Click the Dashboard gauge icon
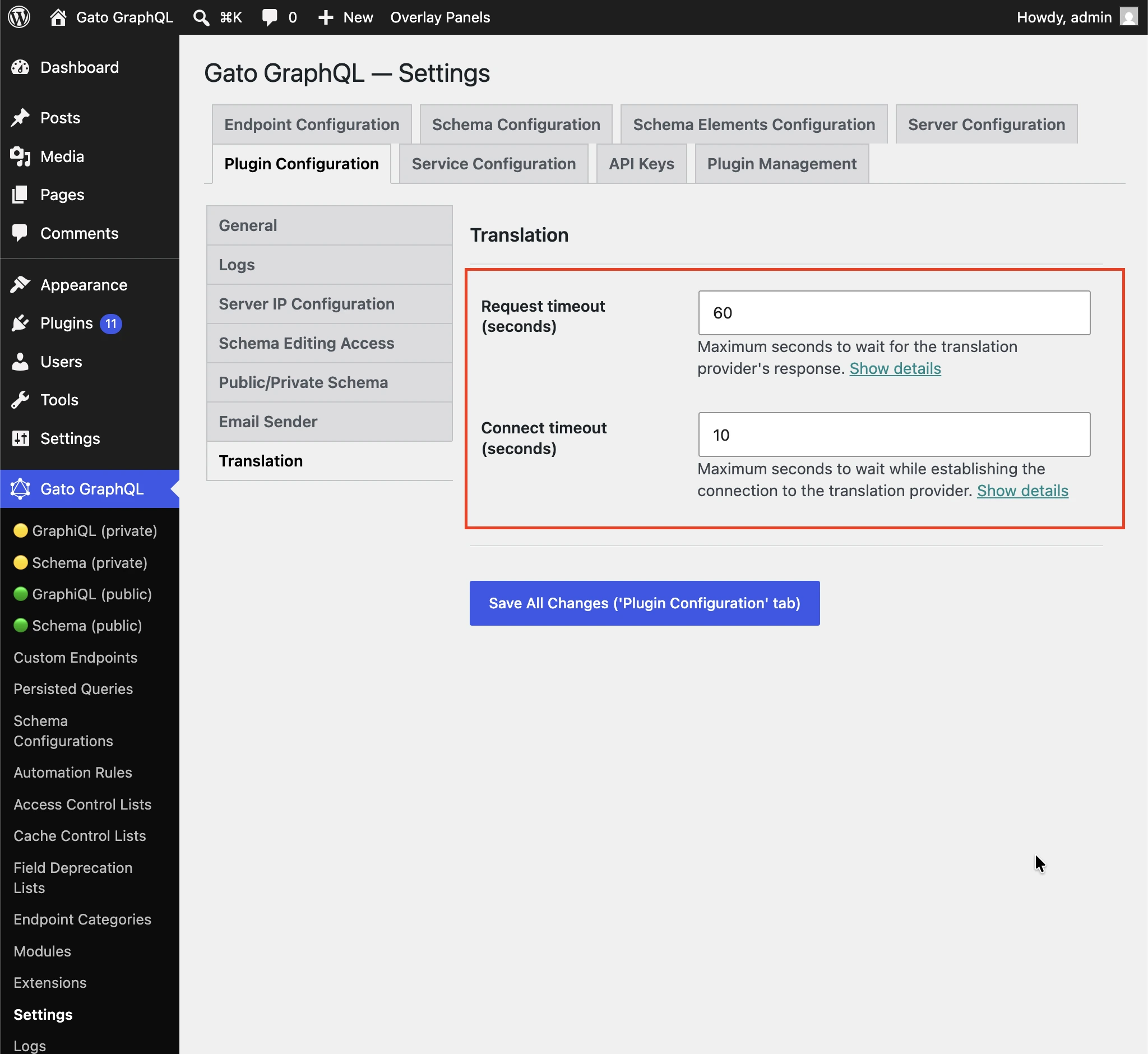 21,67
